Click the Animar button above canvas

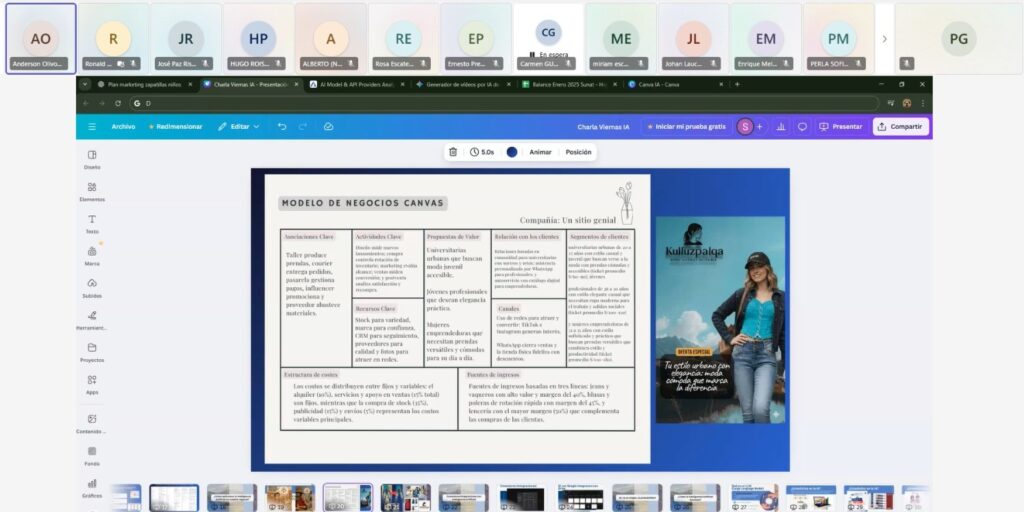point(540,152)
